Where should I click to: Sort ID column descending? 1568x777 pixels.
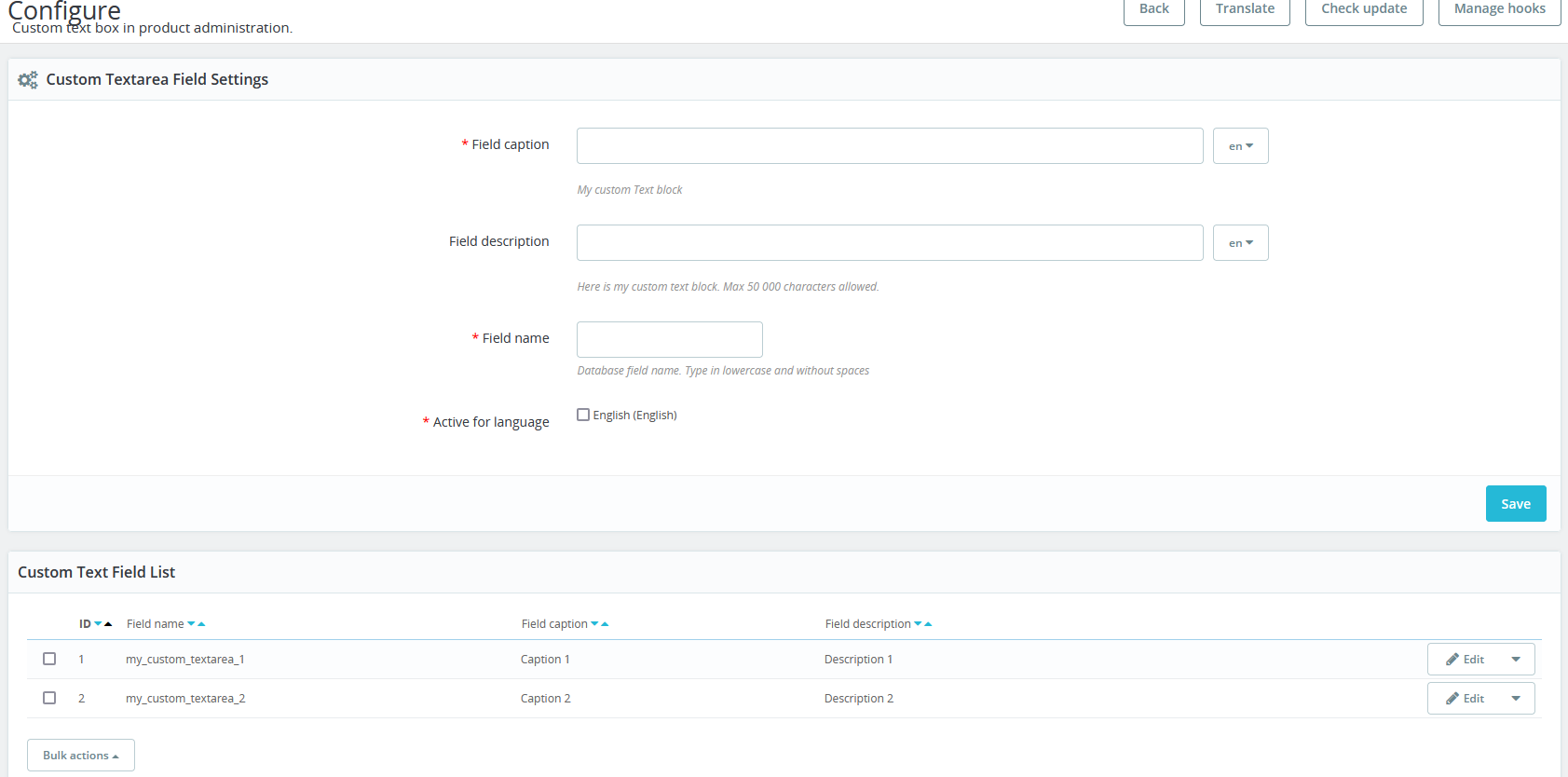pos(98,624)
